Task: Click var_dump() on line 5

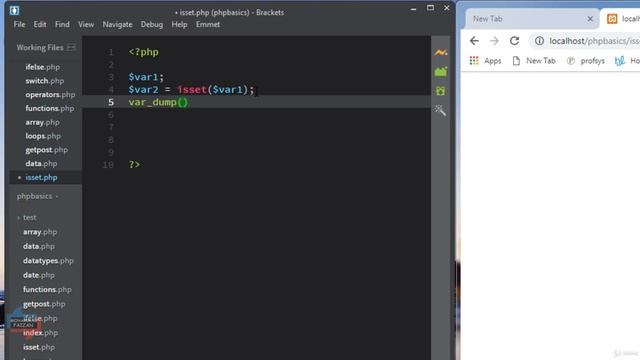Action: tap(158, 102)
